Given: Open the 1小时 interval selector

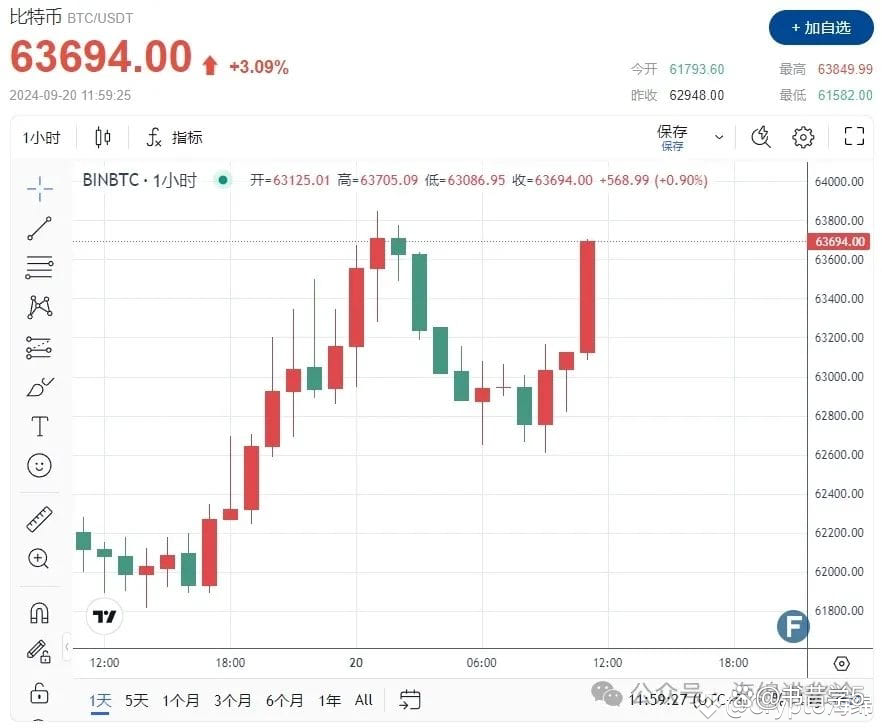Looking at the screenshot, I should [42, 137].
